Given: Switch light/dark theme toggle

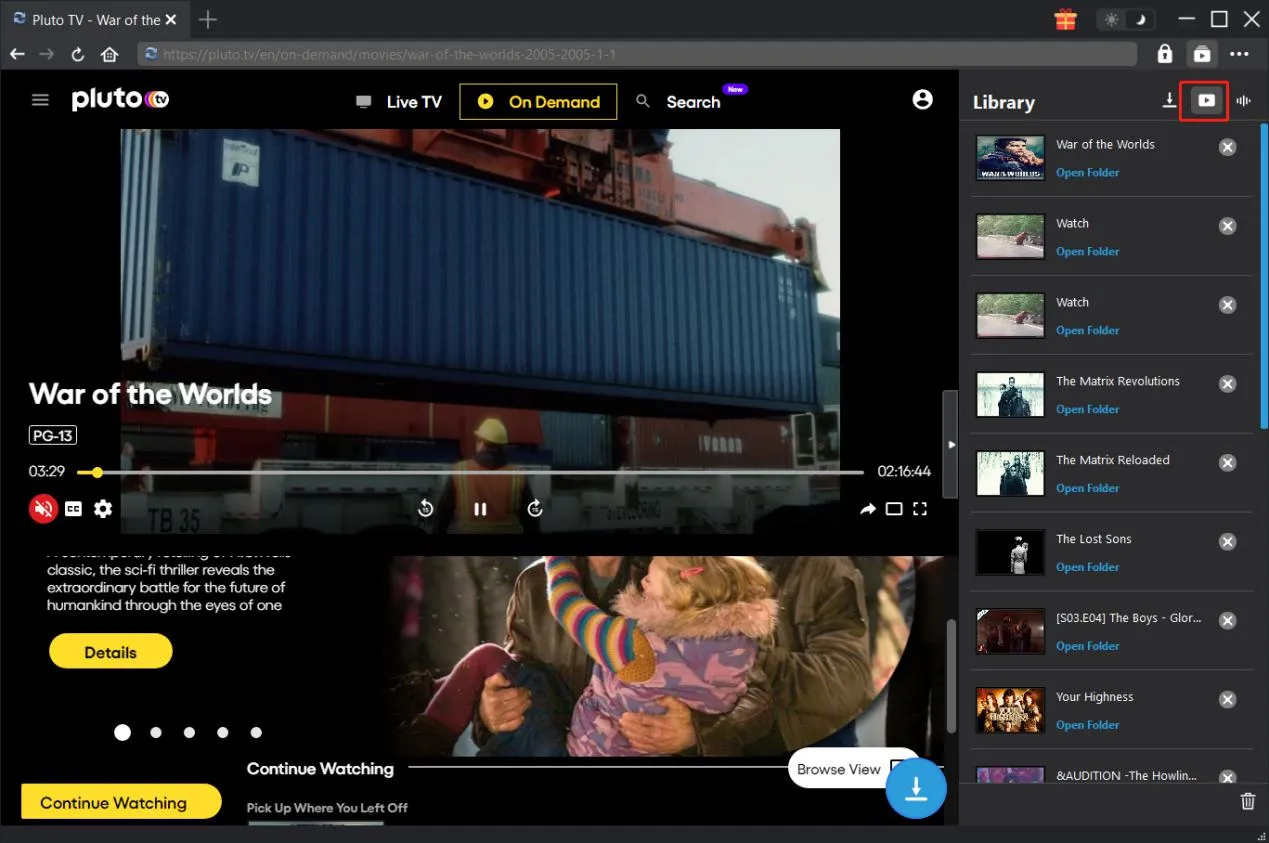Looking at the screenshot, I should [x=1126, y=19].
